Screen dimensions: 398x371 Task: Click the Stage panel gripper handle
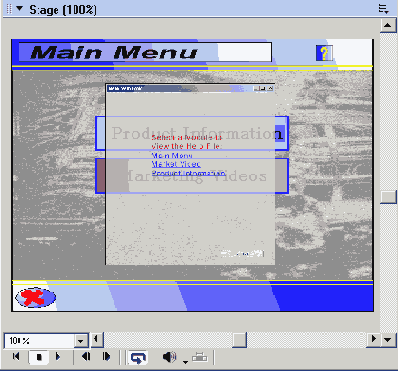point(9,9)
